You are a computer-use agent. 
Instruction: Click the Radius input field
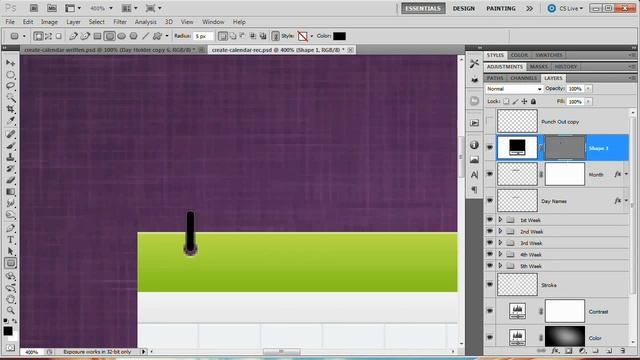203,36
